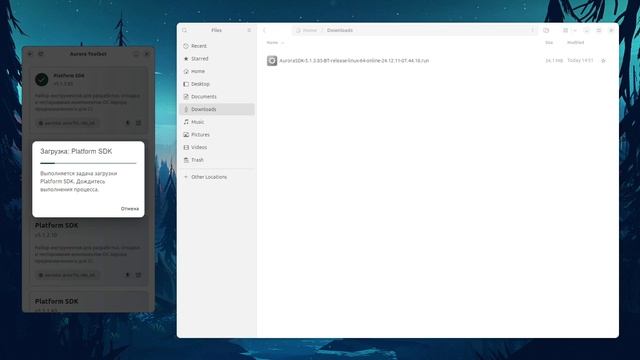Open Home in the Files sidebar
Image resolution: width=640 pixels, height=360 pixels.
(x=217, y=71)
